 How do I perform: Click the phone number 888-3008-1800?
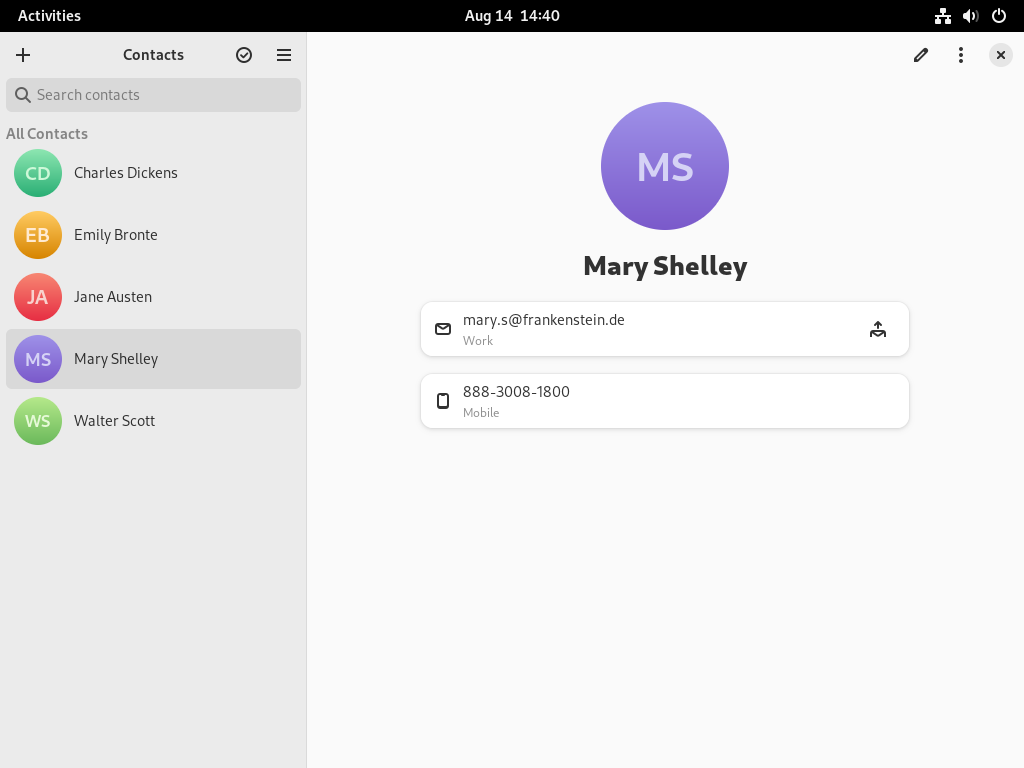point(516,392)
